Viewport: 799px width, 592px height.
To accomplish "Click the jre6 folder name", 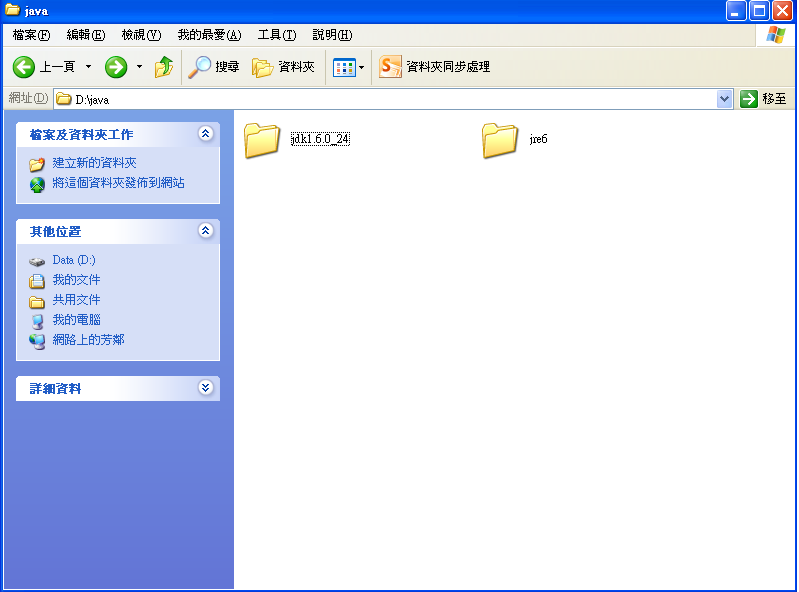I will point(539,139).
